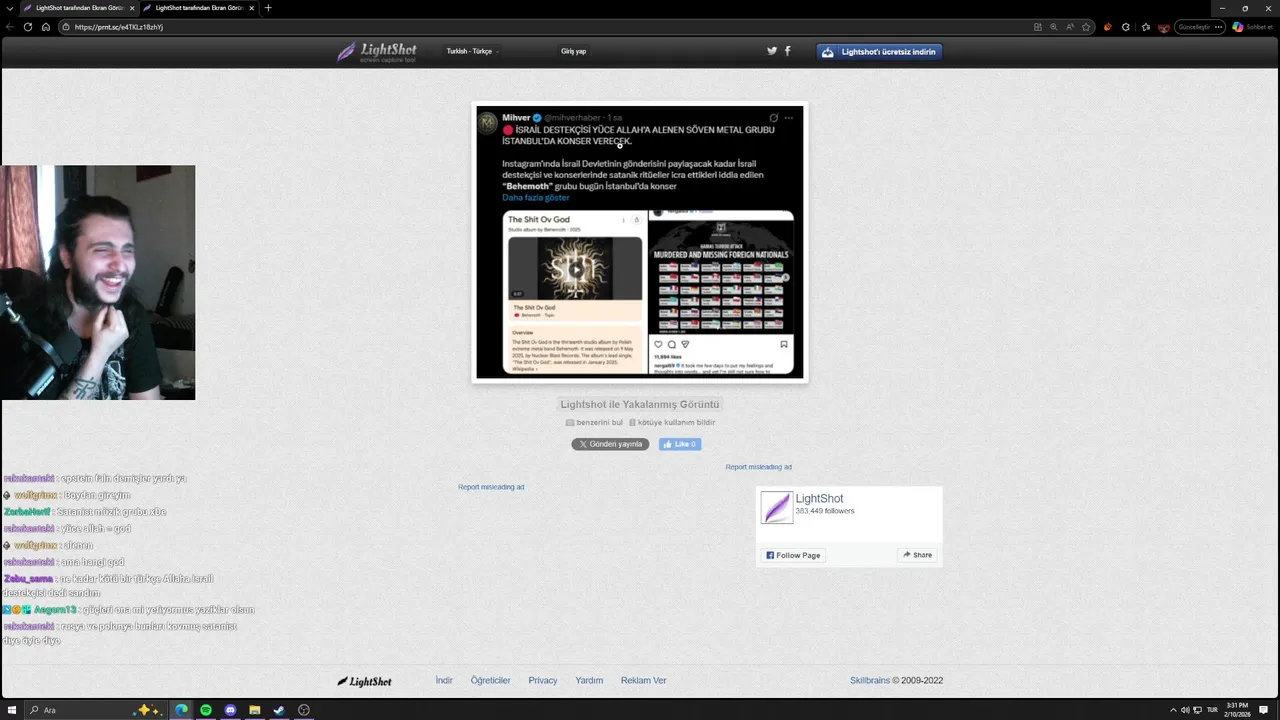Screen dimensions: 1280x720
Task: Open the browser extensions icon
Action: (x=1126, y=27)
